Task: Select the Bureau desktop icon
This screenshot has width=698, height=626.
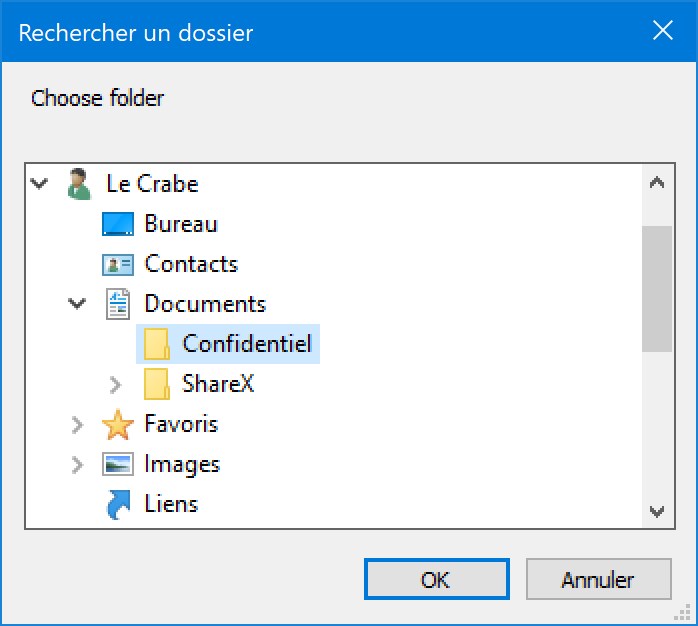Action: coord(118,224)
